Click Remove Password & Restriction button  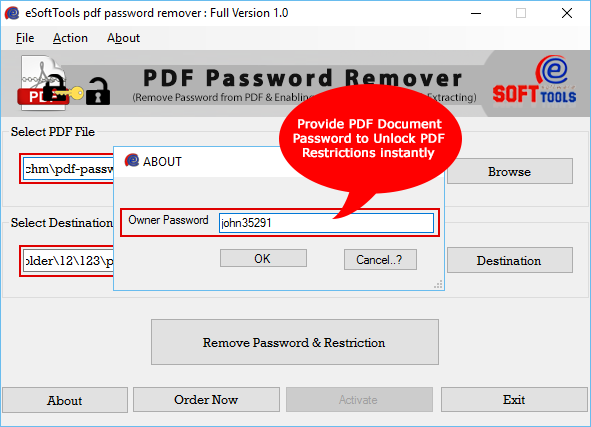[x=295, y=342]
